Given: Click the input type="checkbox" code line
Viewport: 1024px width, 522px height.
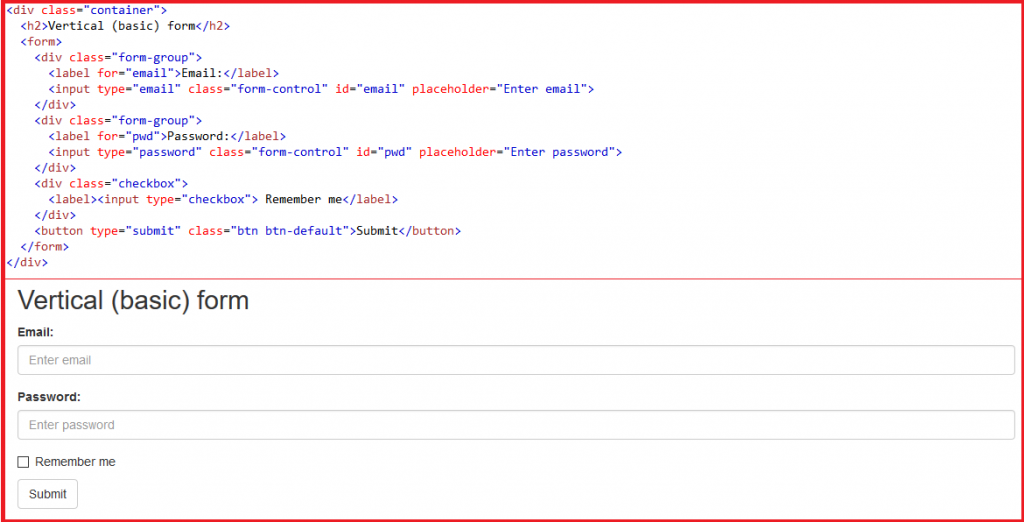Looking at the screenshot, I should click(x=223, y=199).
